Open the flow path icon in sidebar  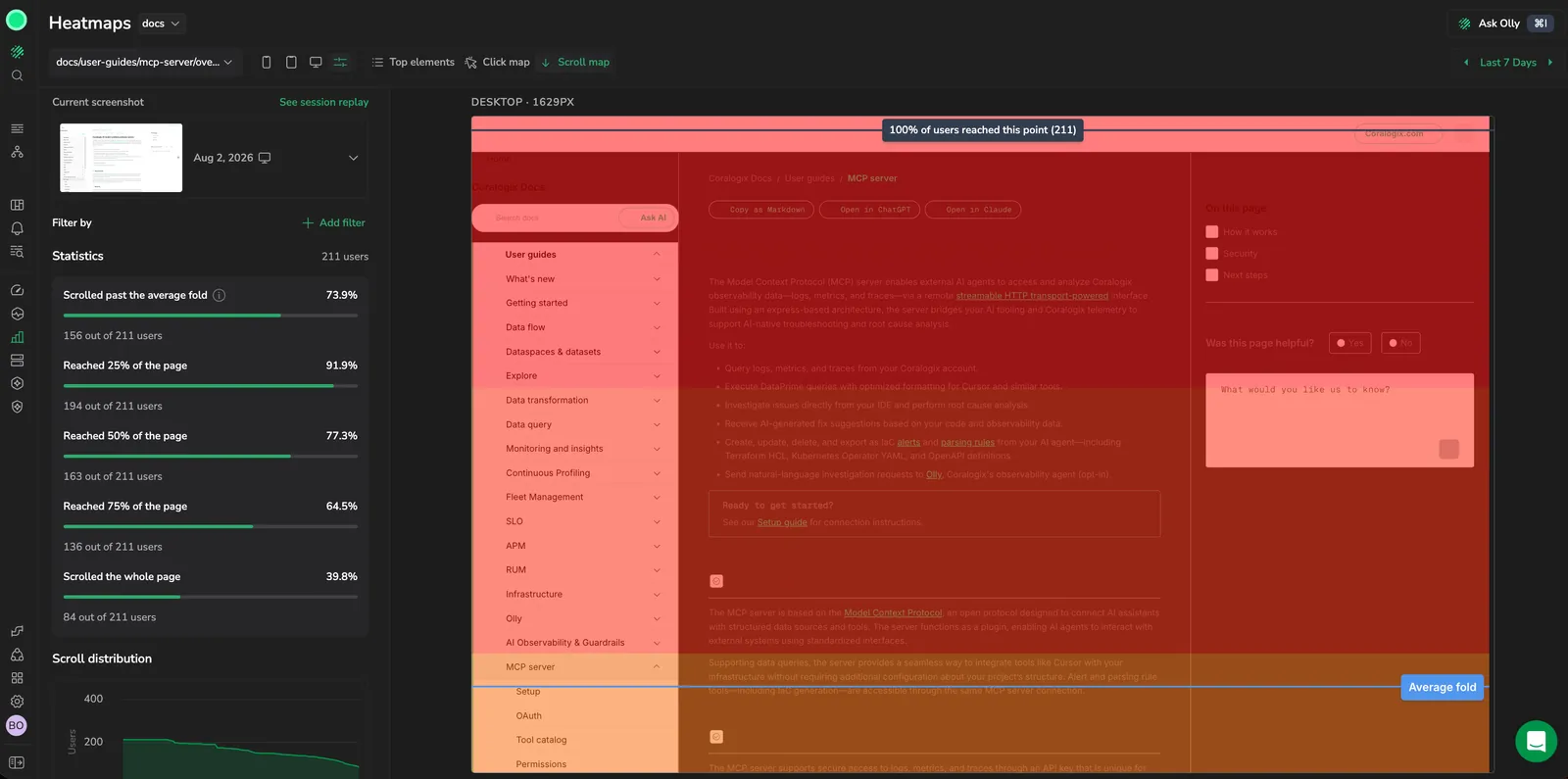[x=17, y=631]
